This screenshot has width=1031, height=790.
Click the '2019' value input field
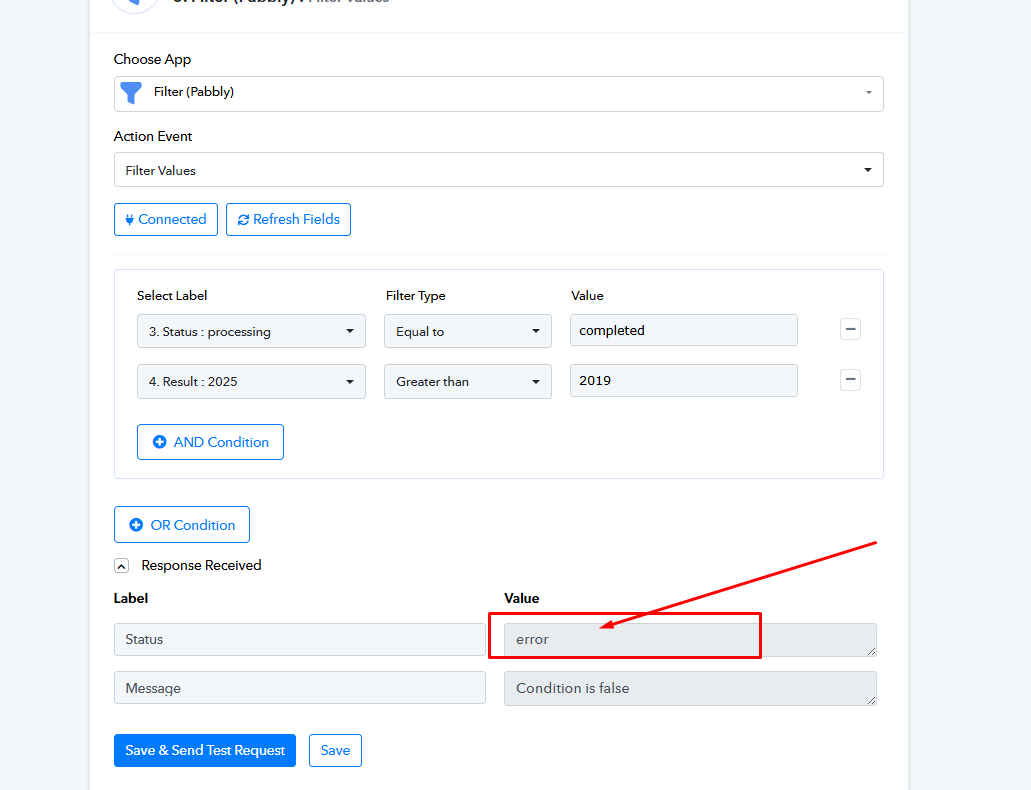point(684,380)
